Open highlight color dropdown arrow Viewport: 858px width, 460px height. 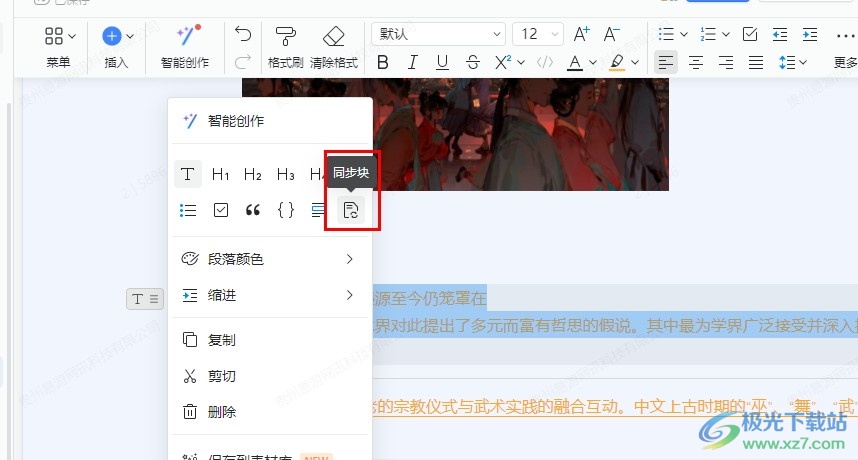[x=635, y=62]
